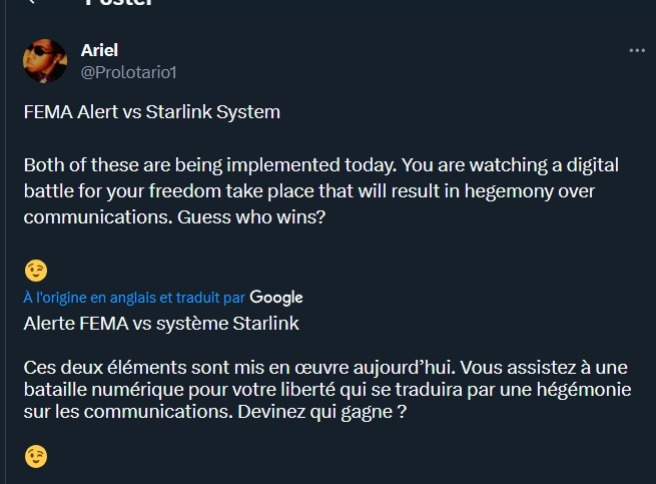The width and height of the screenshot is (656, 484).
Task: Click French line starting 'Ces deux éléments'
Action: tap(325, 368)
